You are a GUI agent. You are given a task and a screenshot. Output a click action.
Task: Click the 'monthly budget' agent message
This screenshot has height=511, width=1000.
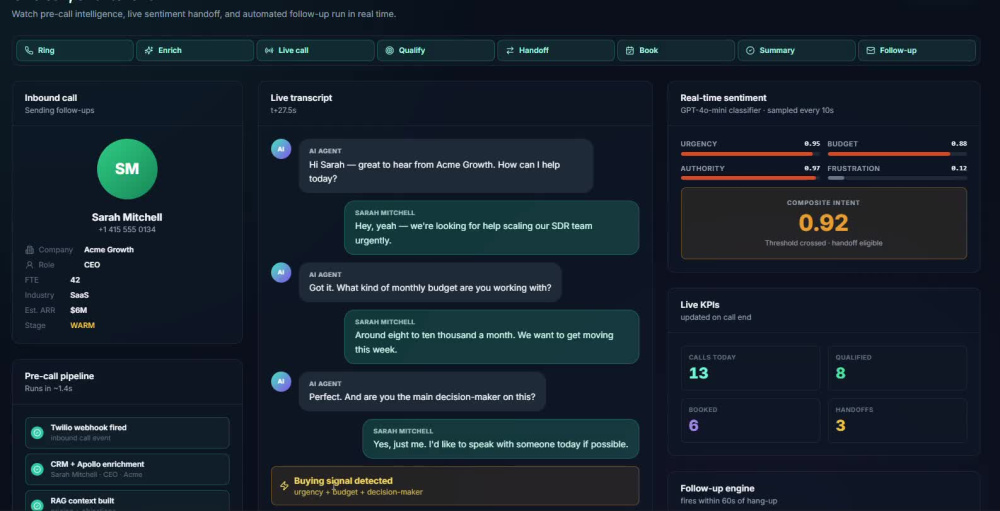click(430, 282)
